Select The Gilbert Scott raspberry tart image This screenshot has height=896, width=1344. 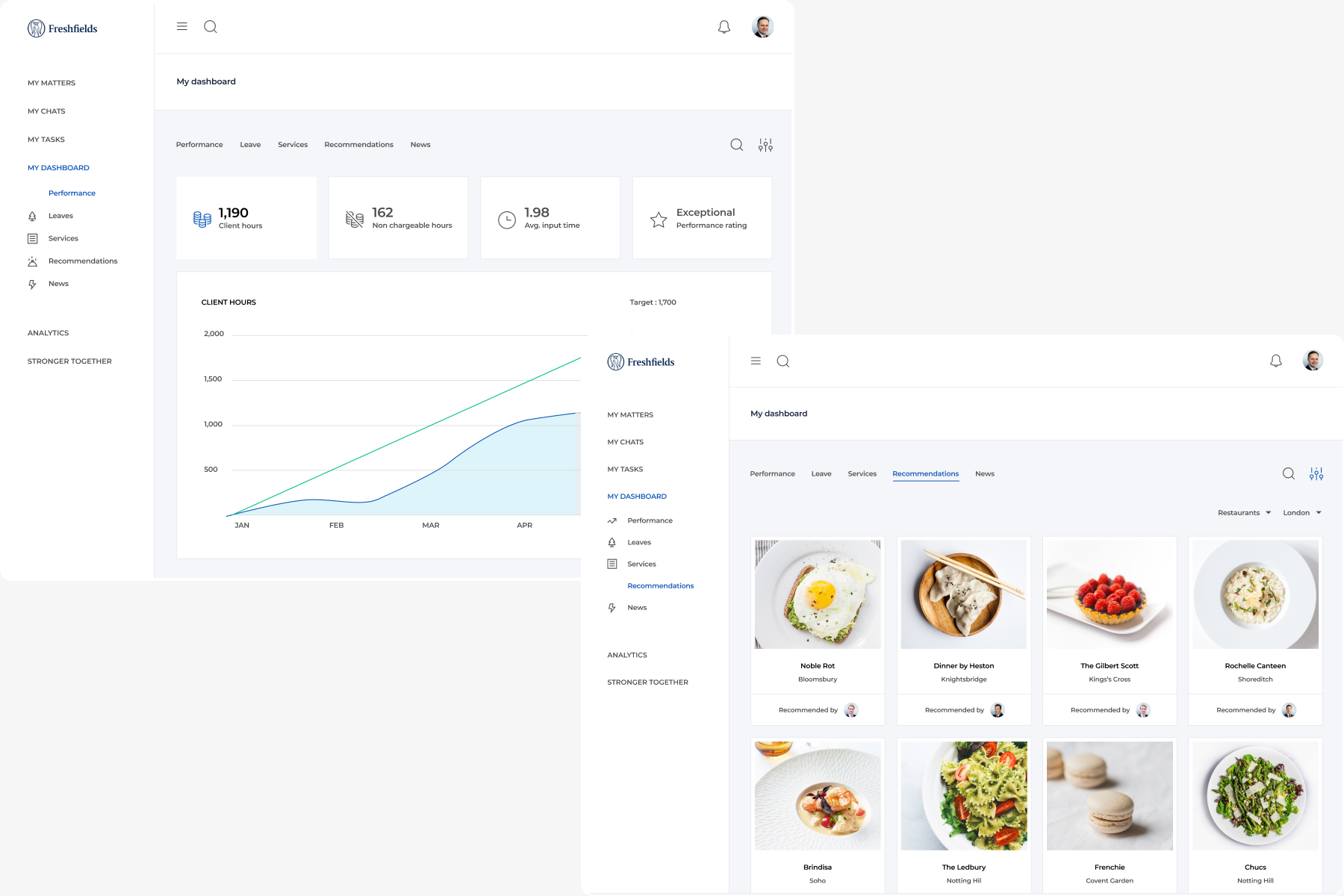[x=1109, y=594]
